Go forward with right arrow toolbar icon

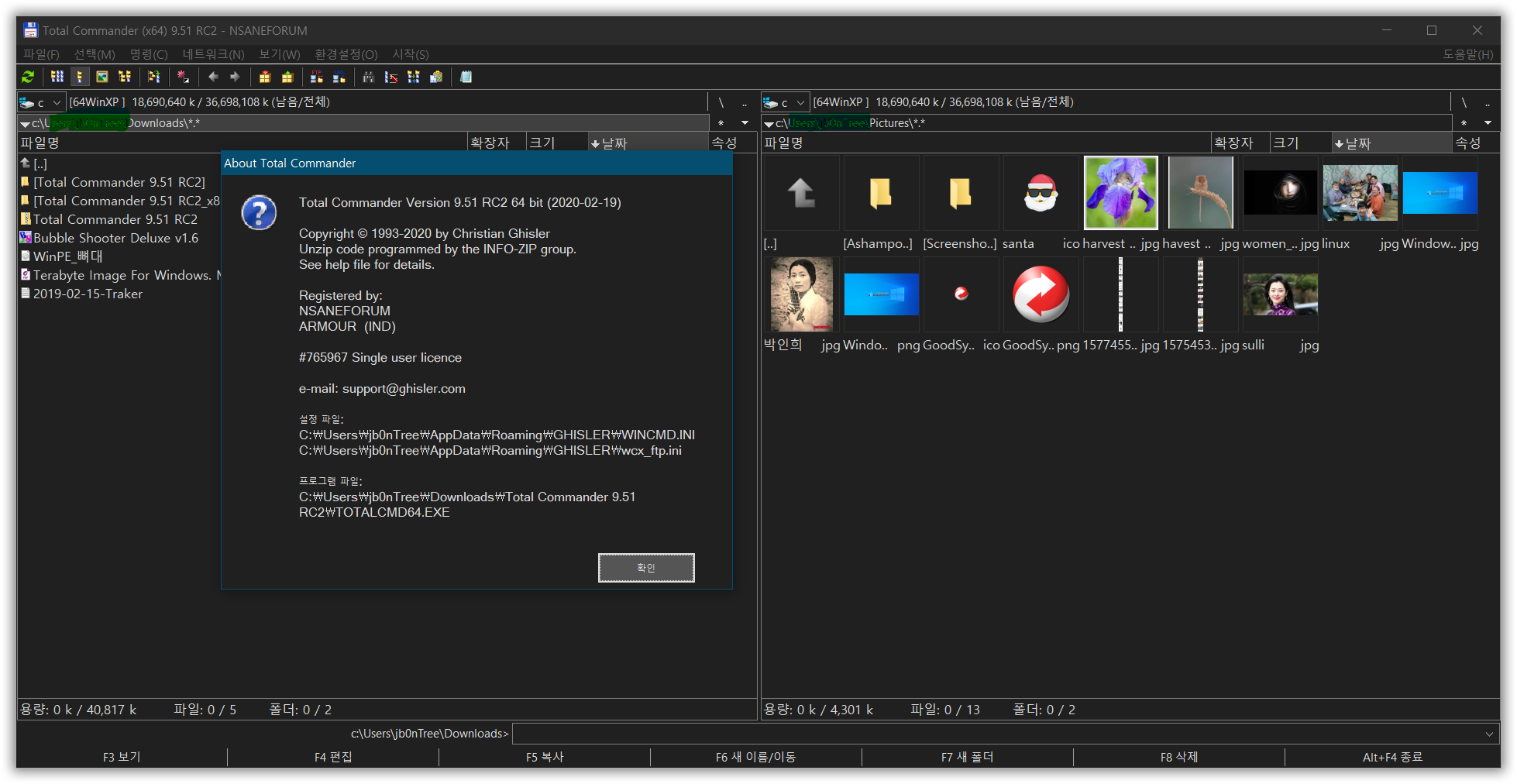click(x=235, y=77)
